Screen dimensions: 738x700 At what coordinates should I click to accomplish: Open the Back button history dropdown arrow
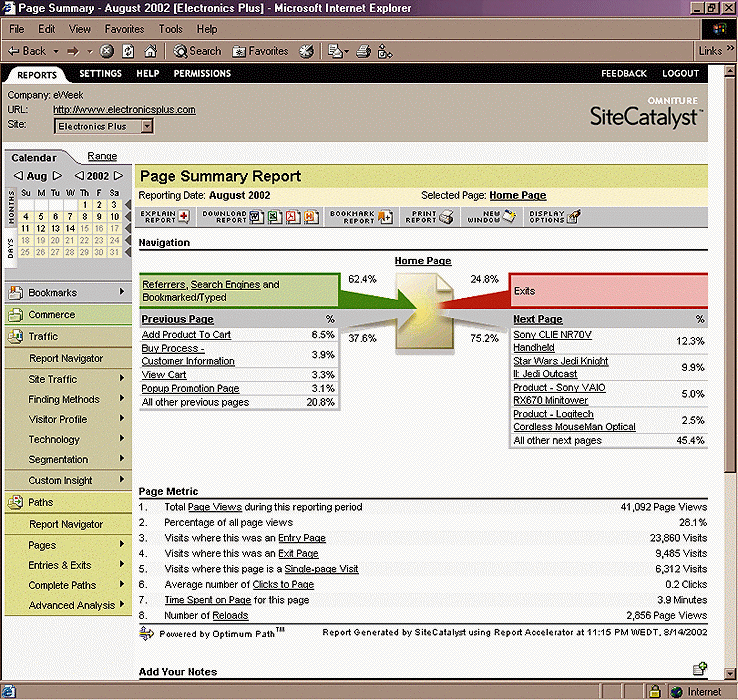pos(56,51)
